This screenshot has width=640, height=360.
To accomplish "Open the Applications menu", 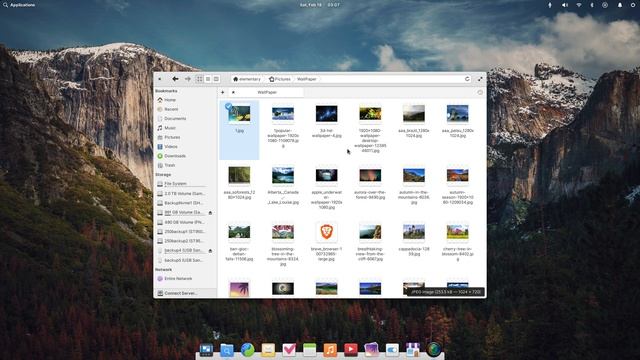I will point(19,5).
